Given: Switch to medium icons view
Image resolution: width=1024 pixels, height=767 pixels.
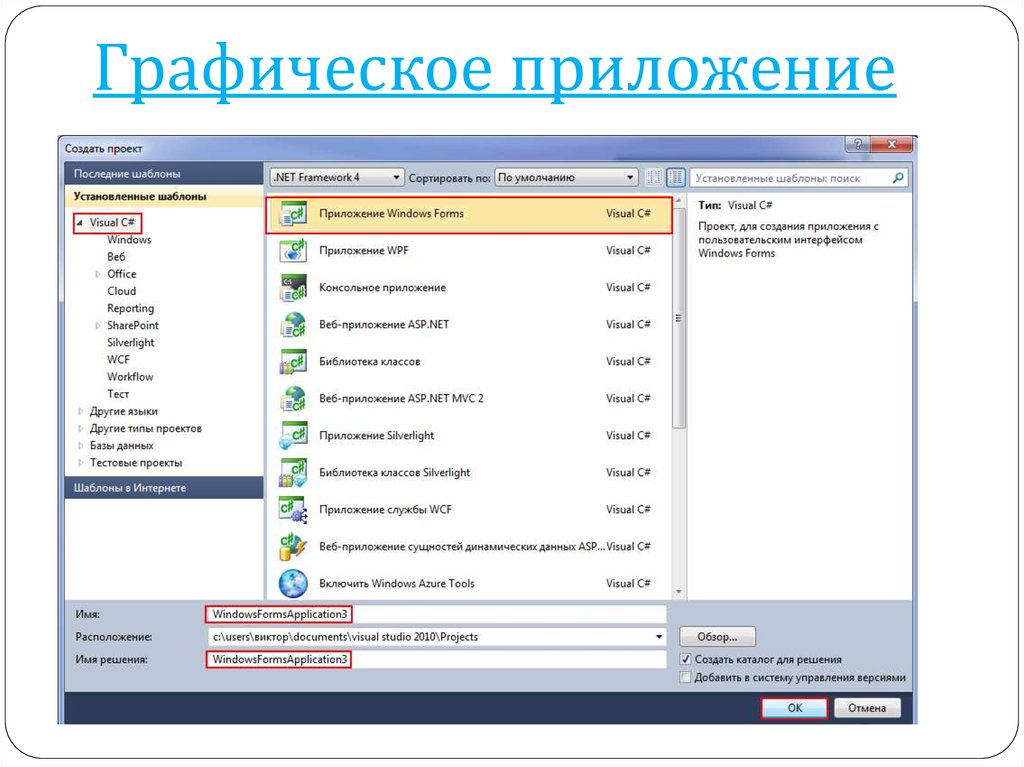Looking at the screenshot, I should coord(676,178).
